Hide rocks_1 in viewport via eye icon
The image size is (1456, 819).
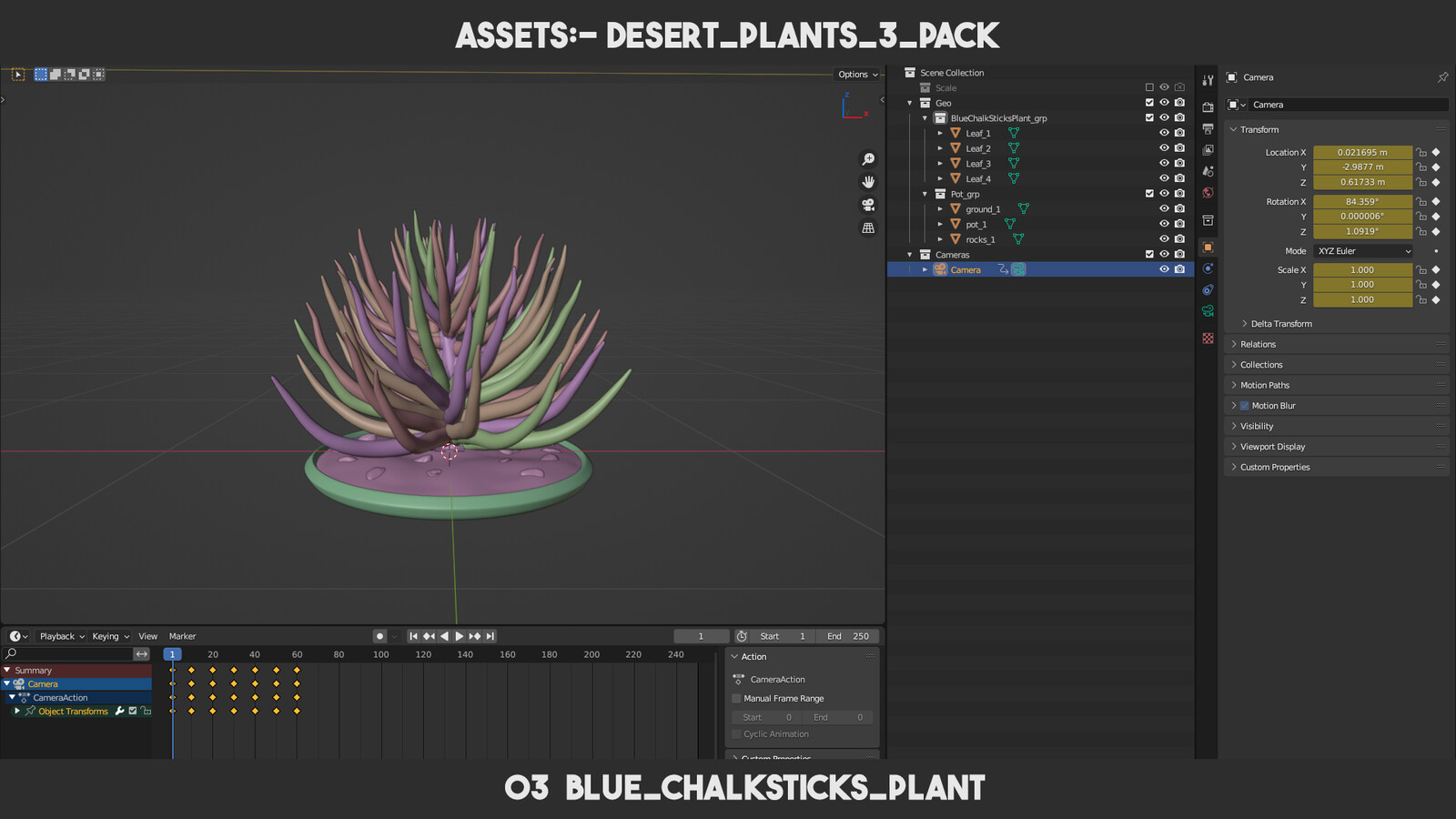[1164, 239]
